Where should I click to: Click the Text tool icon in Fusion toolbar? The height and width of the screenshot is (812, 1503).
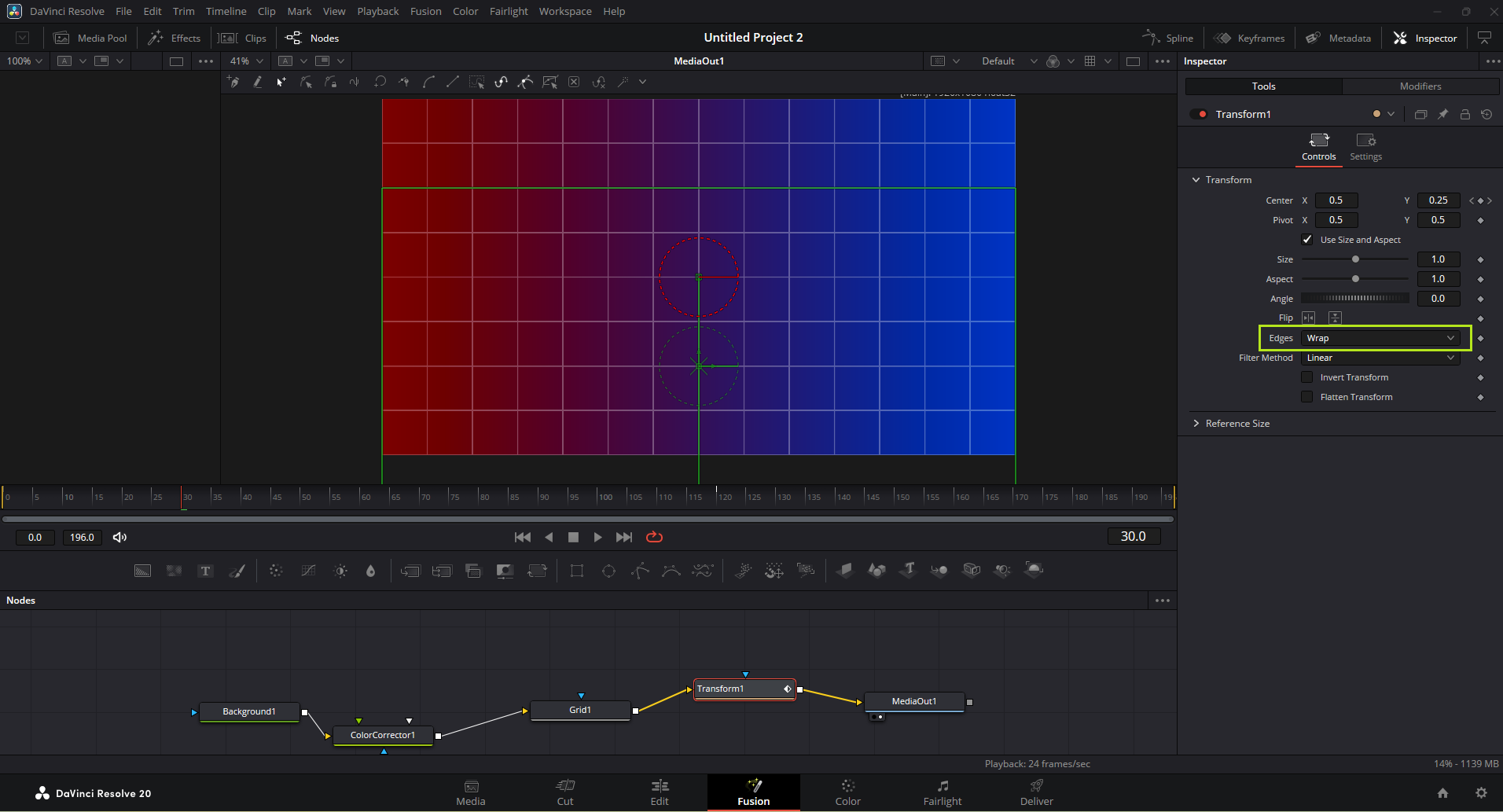click(205, 571)
